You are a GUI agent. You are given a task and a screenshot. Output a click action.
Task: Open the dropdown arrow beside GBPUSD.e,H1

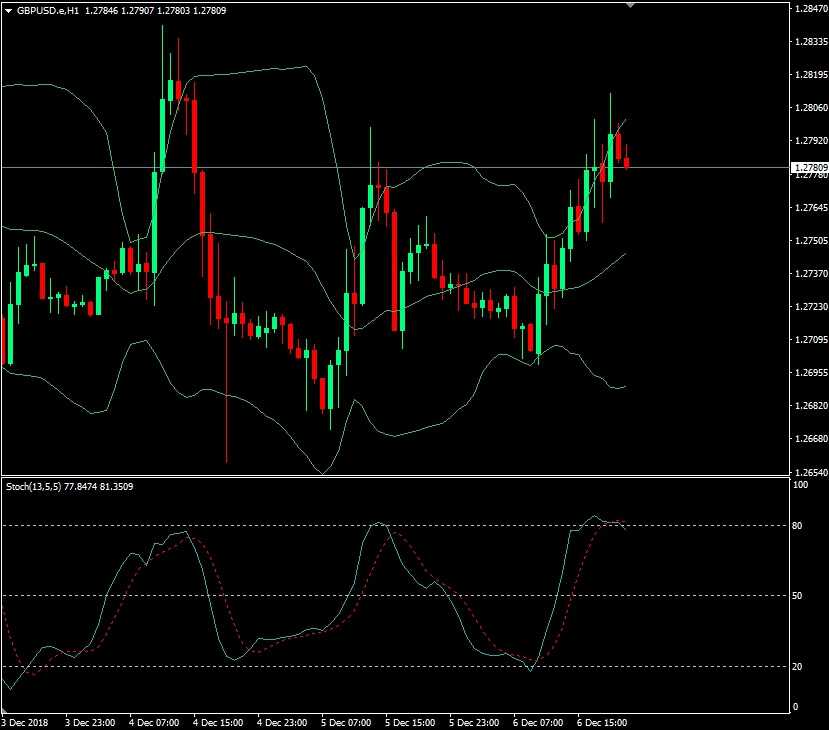[x=8, y=9]
